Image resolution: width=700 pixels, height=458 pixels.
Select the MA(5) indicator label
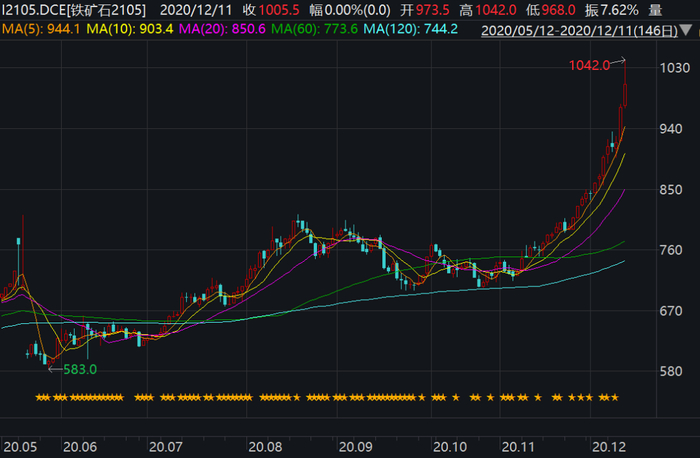click(x=41, y=29)
